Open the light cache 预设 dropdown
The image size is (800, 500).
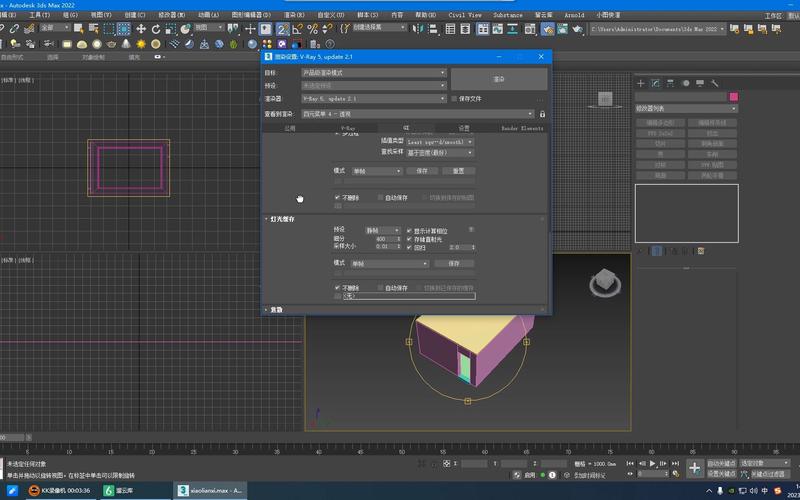[x=381, y=231]
